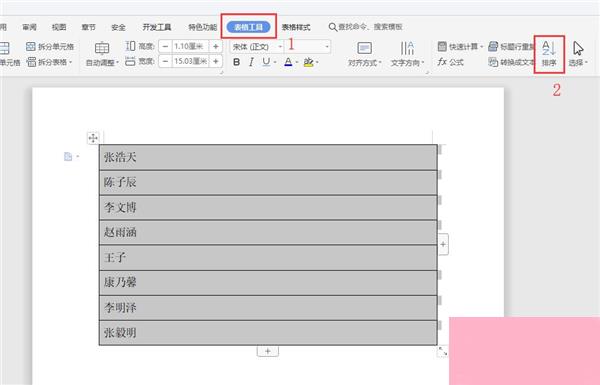This screenshot has height=385, width=600.
Task: Click the add row plus button below table
Action: pyautogui.click(x=268, y=351)
